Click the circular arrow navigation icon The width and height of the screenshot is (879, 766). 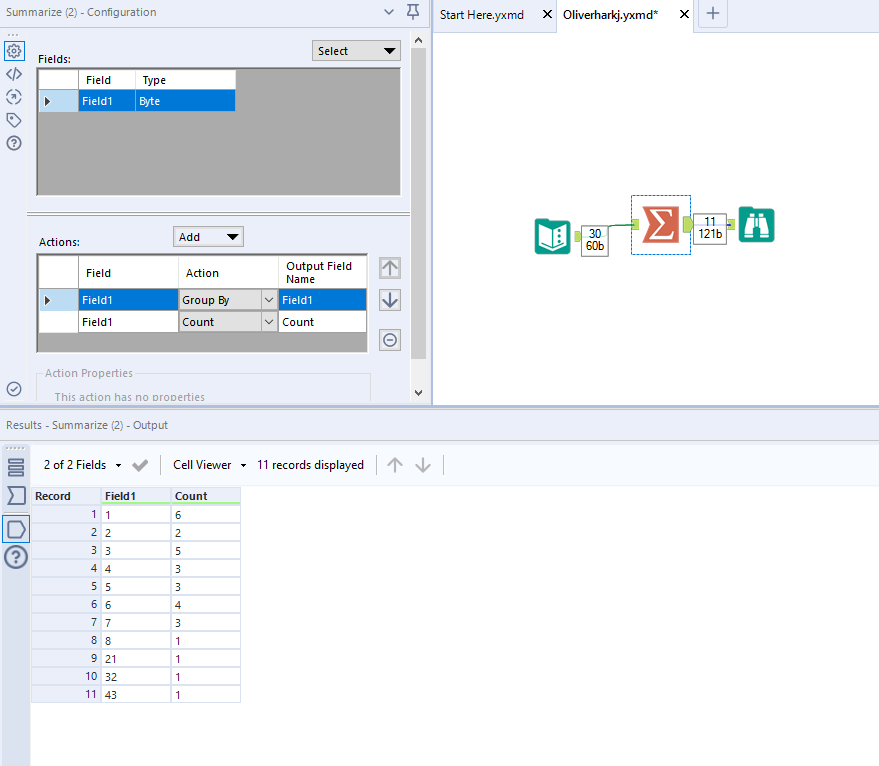(x=14, y=97)
